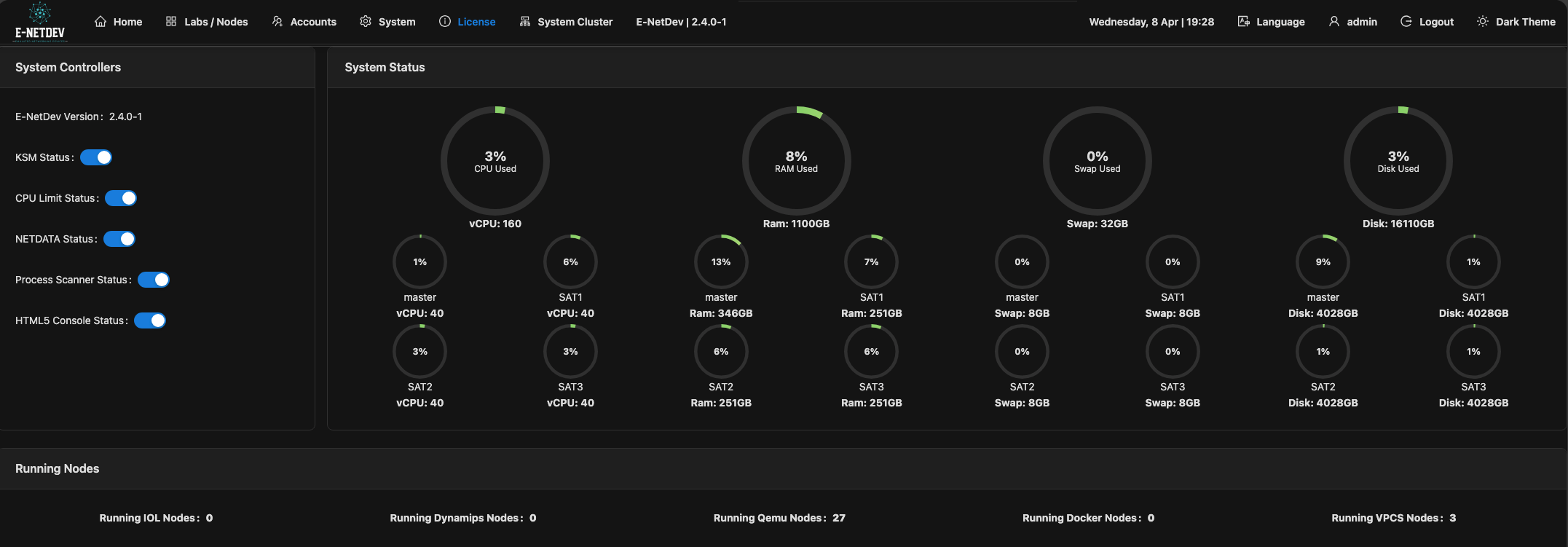The image size is (1568, 547).
Task: Click the SAT1 vCPU 6% gauge
Action: (570, 261)
